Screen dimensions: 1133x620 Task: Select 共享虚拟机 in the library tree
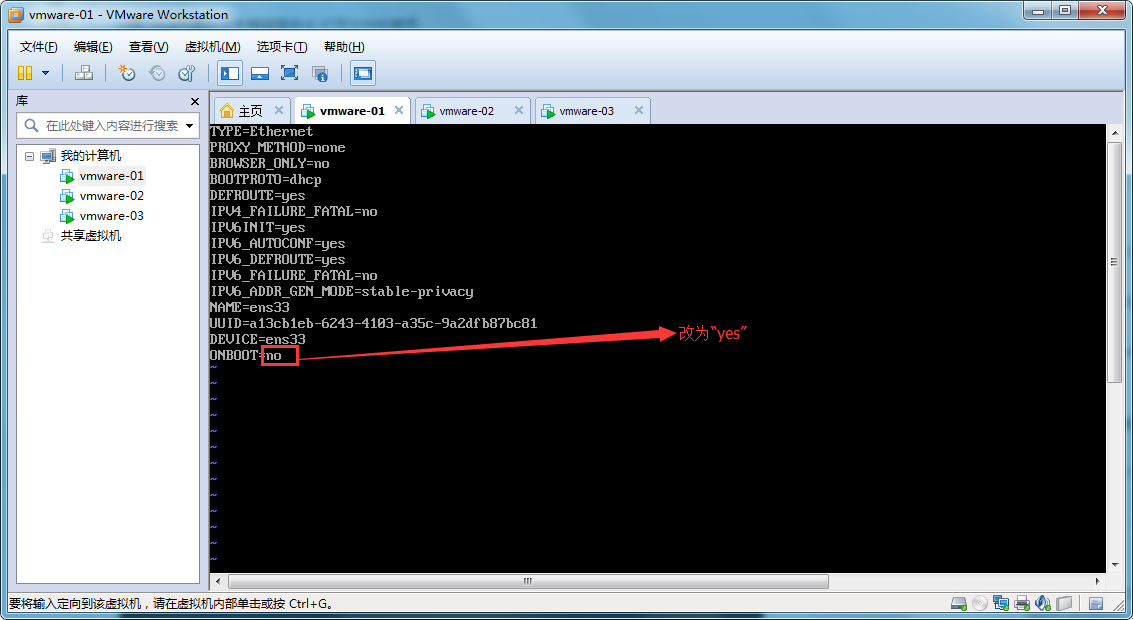pyautogui.click(x=91, y=236)
